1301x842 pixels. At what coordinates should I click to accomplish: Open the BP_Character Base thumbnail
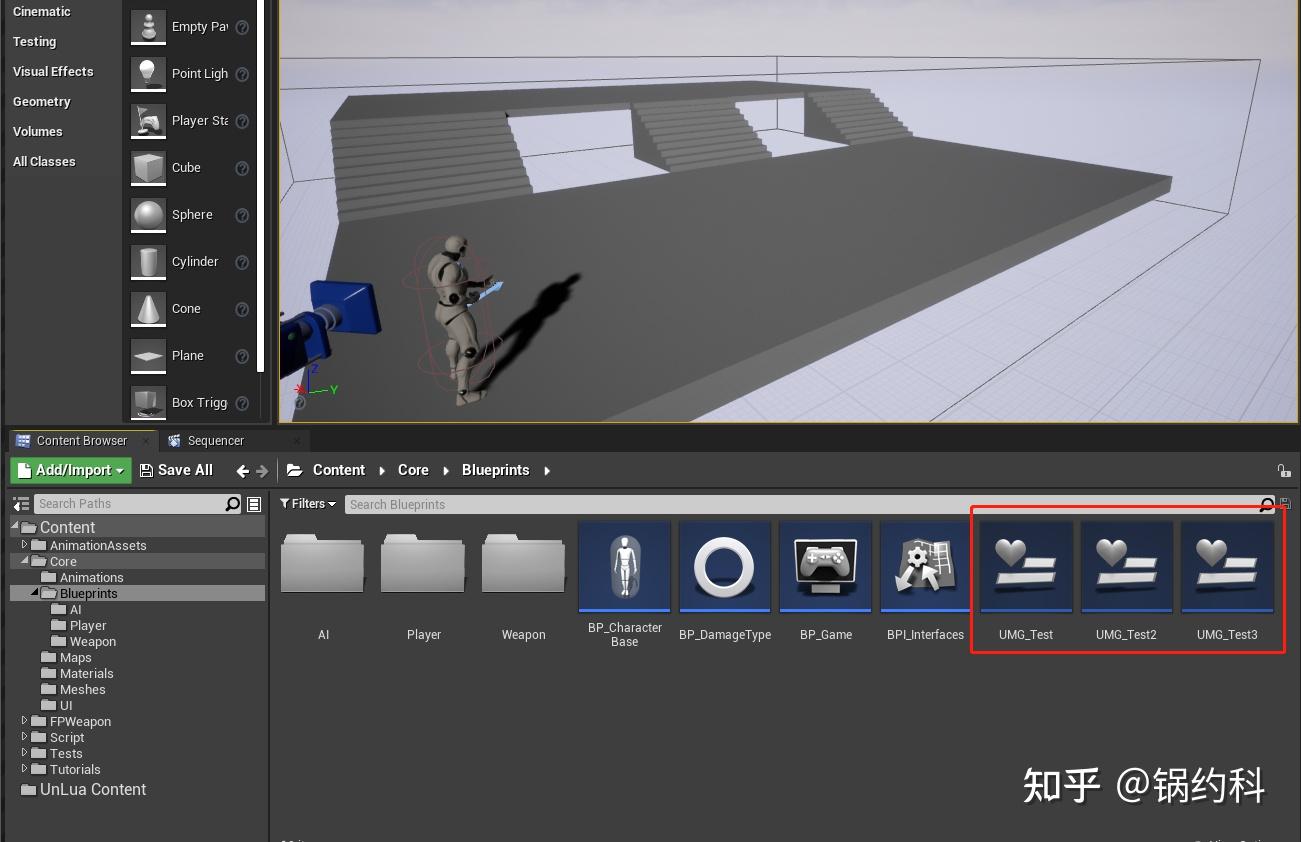click(x=624, y=566)
